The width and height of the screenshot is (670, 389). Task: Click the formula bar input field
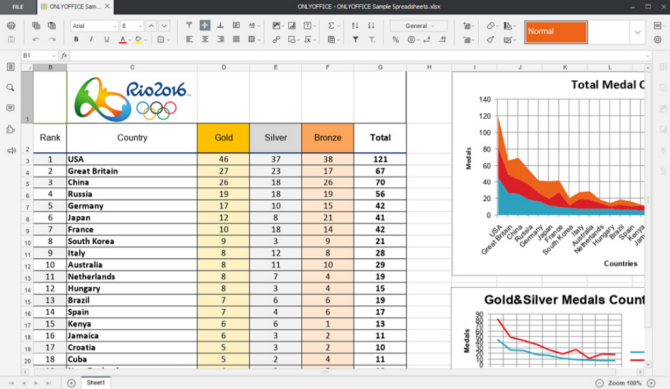coord(360,56)
